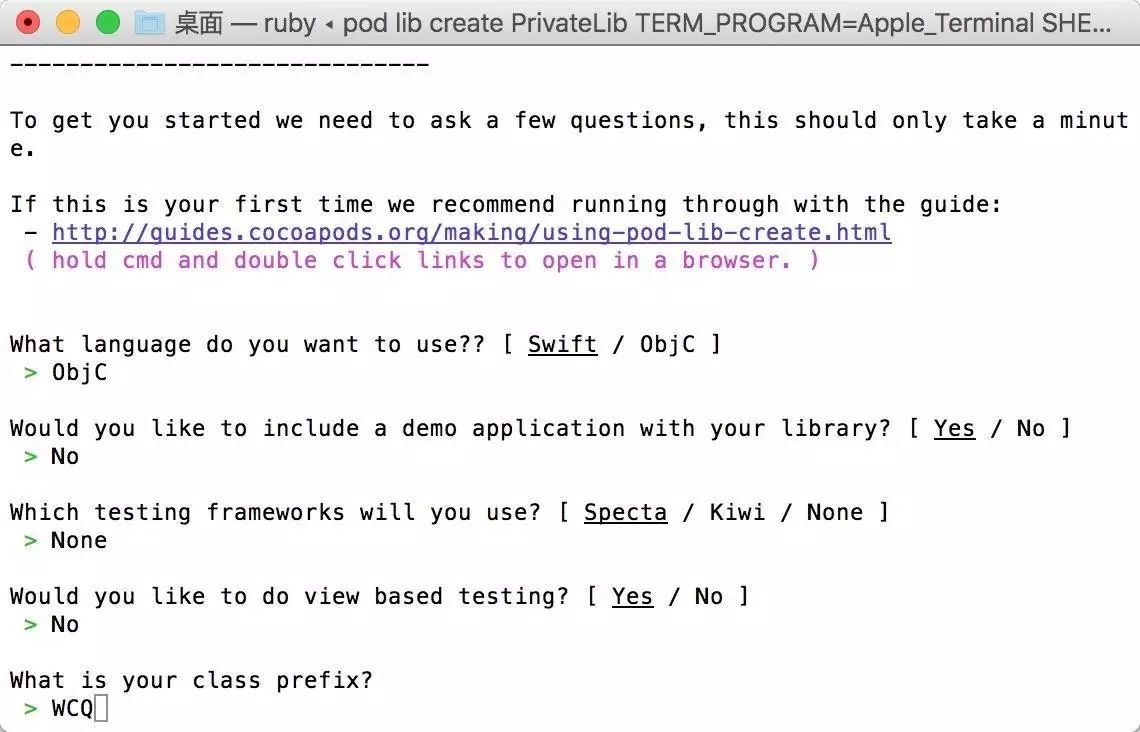Viewport: 1140px width, 732px height.
Task: Click the underlined Swift option
Action: [562, 344]
